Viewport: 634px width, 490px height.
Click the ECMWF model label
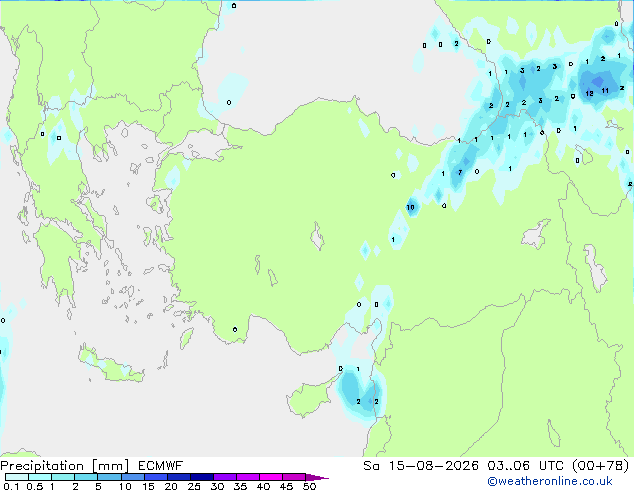click(161, 466)
